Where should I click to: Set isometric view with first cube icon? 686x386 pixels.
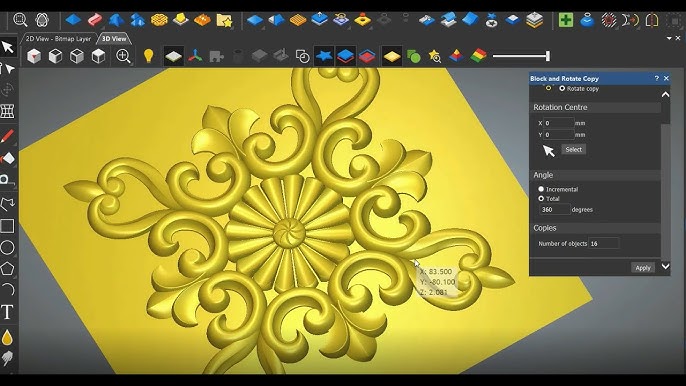(34, 56)
